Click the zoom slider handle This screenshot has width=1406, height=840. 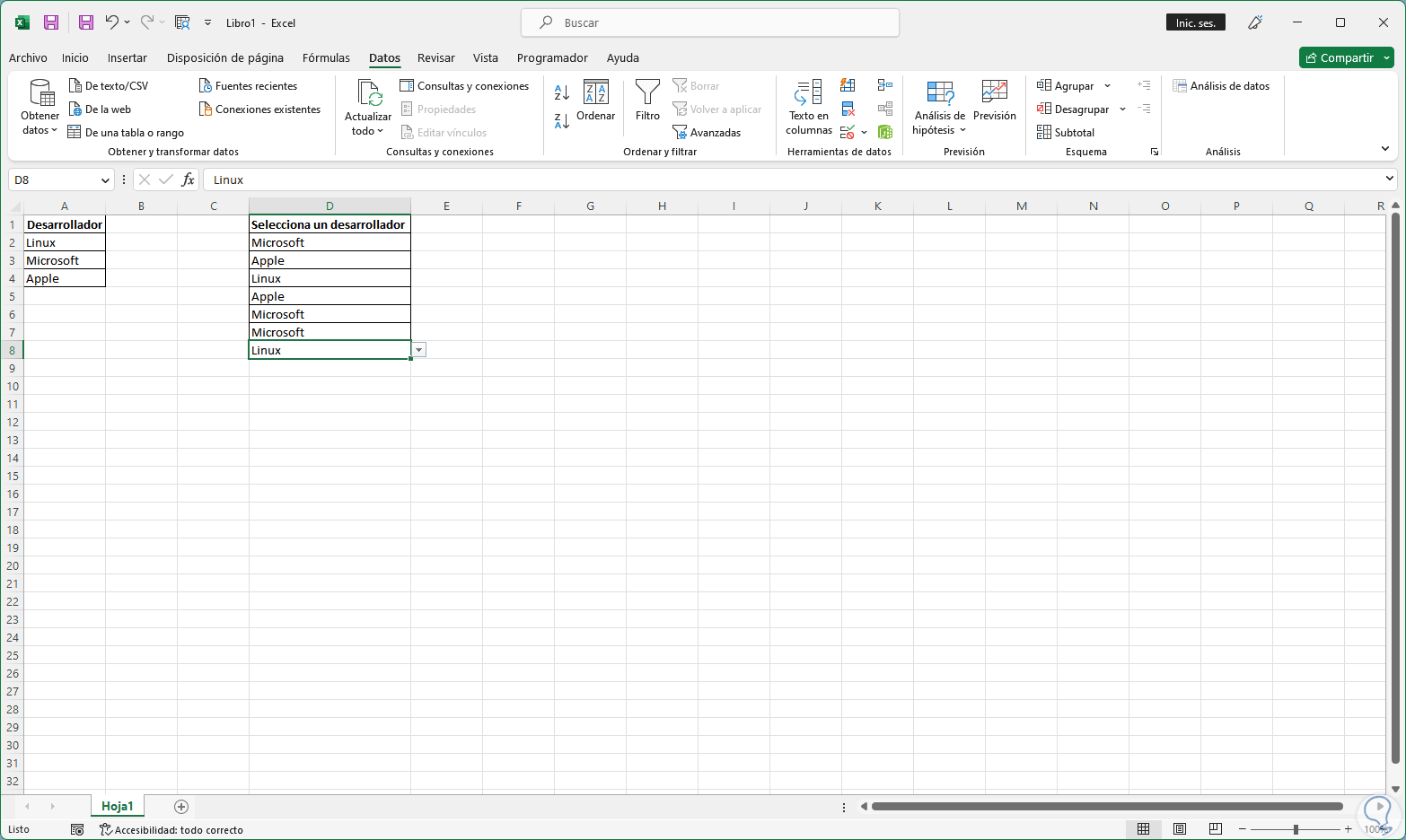pyautogui.click(x=1296, y=829)
